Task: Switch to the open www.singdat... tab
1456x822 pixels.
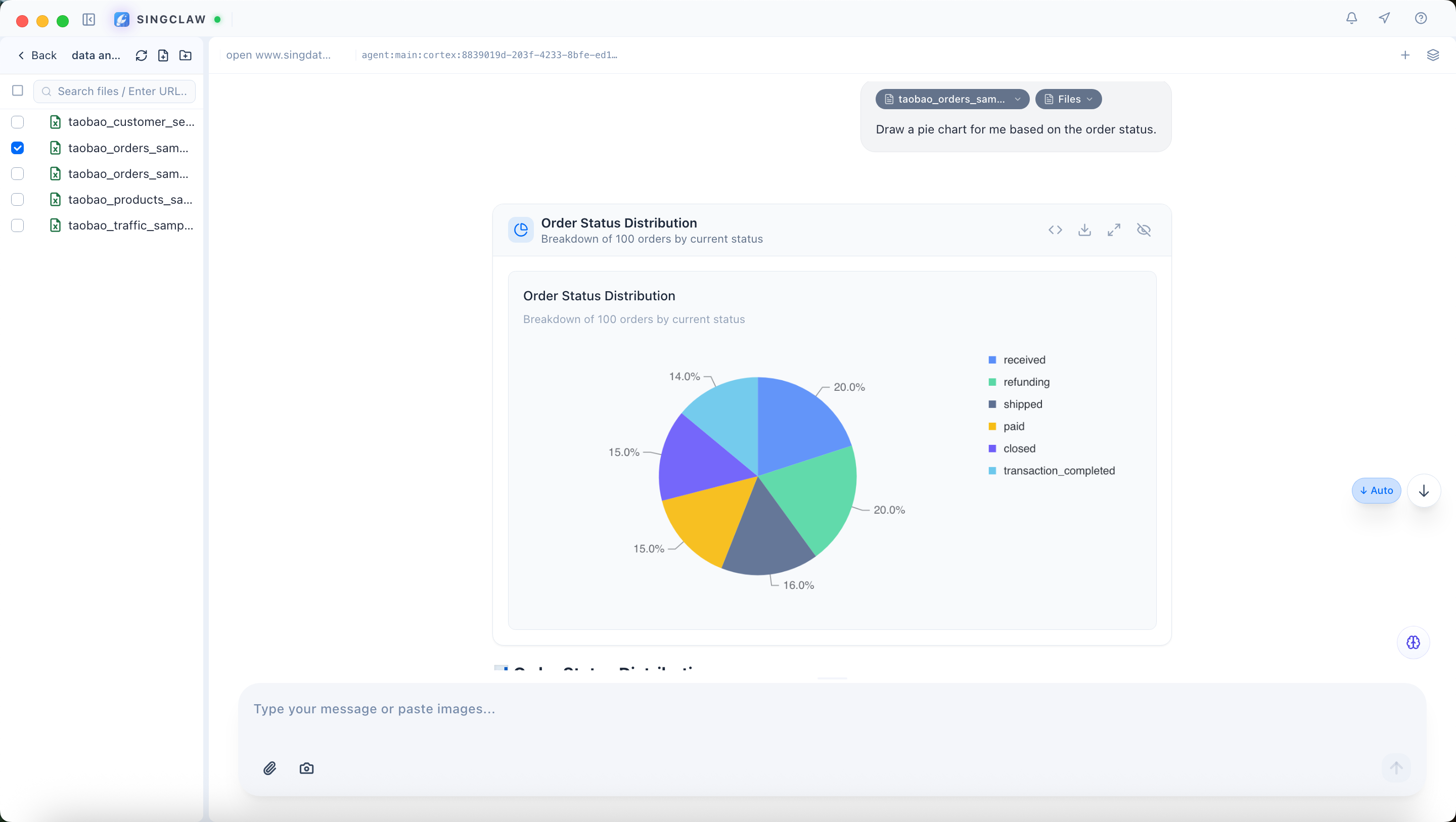Action: coord(279,56)
